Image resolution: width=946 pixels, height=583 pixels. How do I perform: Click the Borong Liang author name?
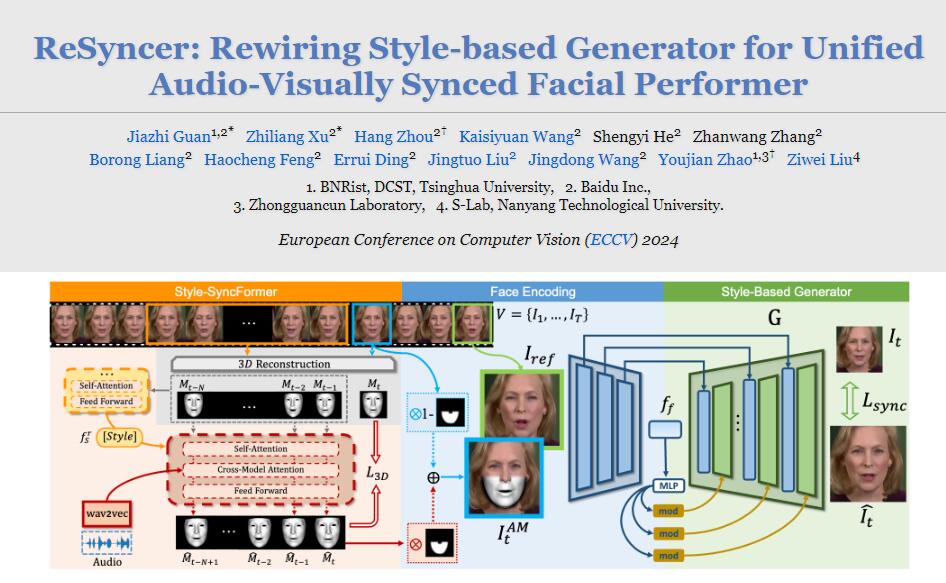coord(136,158)
